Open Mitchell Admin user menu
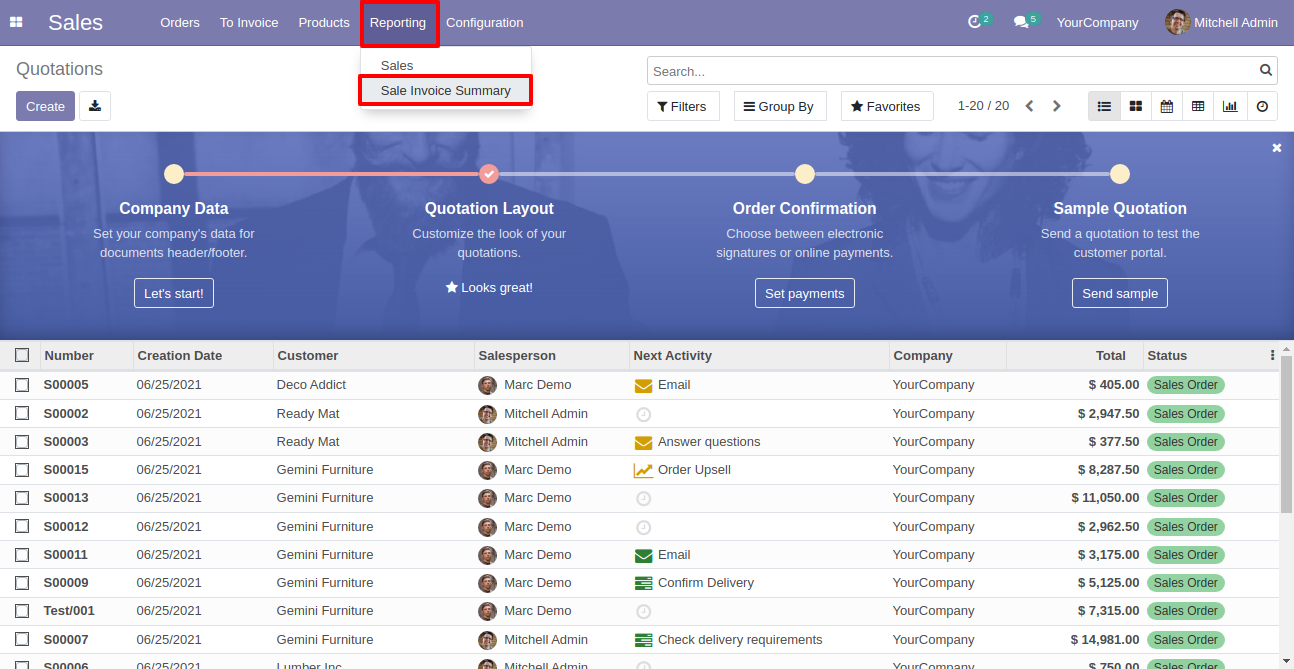Viewport: 1294px width, 669px height. [1222, 22]
